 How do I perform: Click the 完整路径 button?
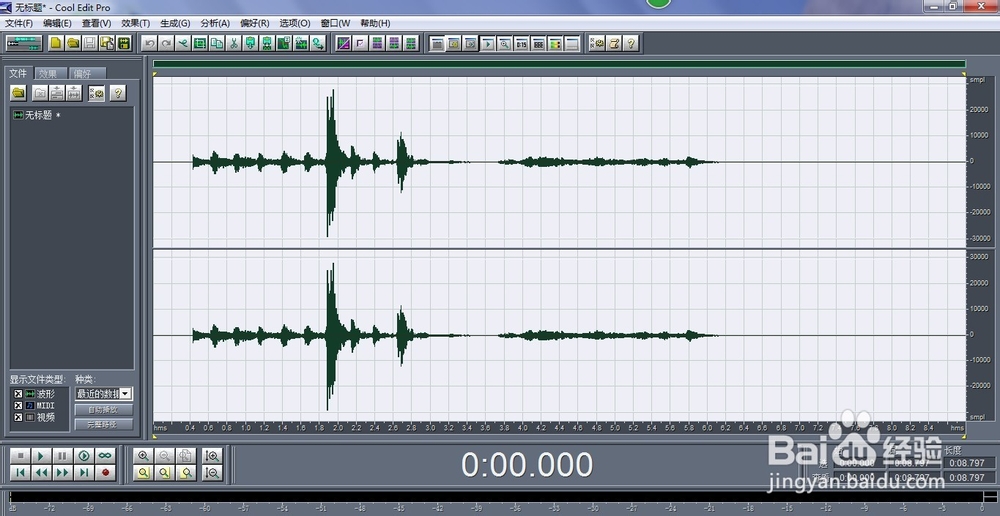pos(104,424)
